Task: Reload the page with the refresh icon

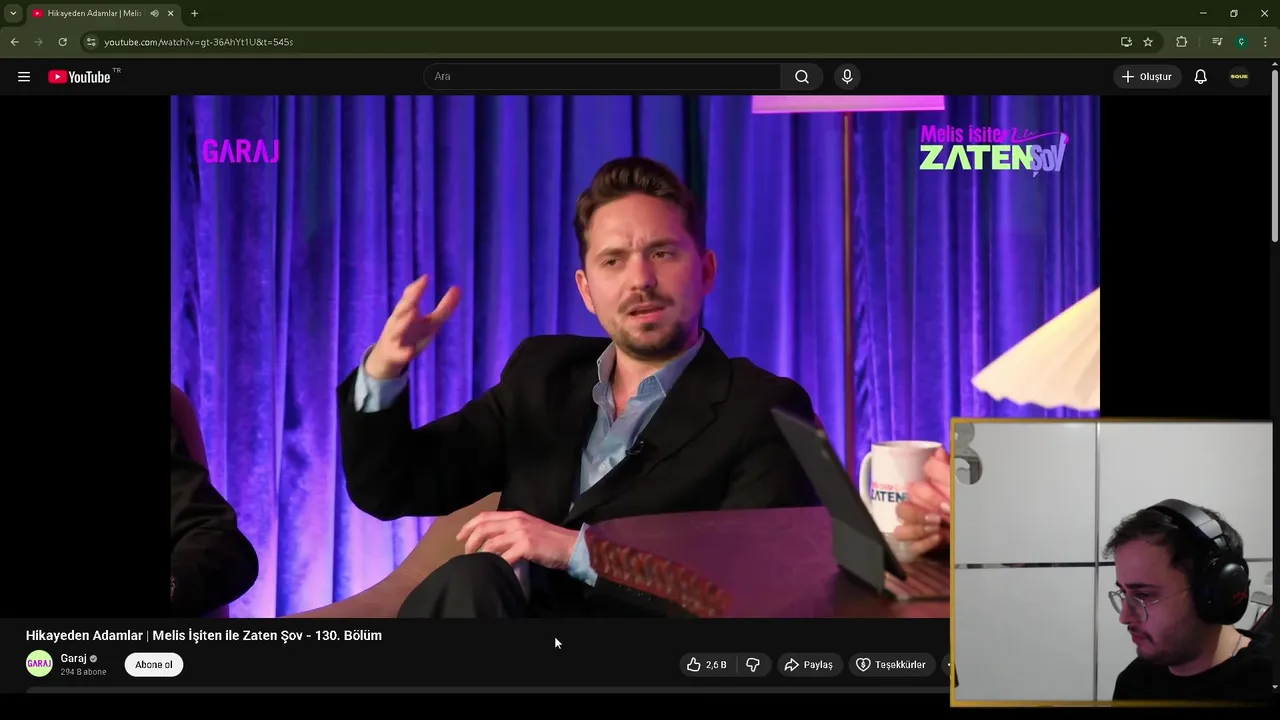Action: click(x=62, y=42)
